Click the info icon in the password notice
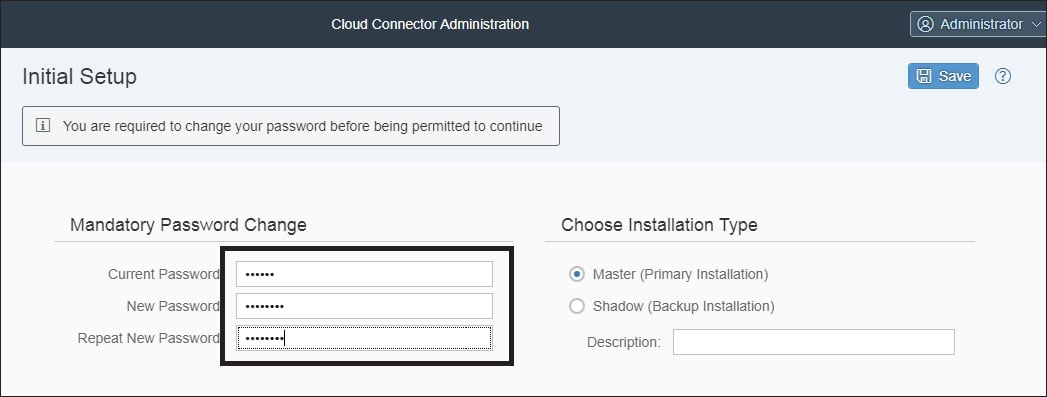 pos(43,125)
